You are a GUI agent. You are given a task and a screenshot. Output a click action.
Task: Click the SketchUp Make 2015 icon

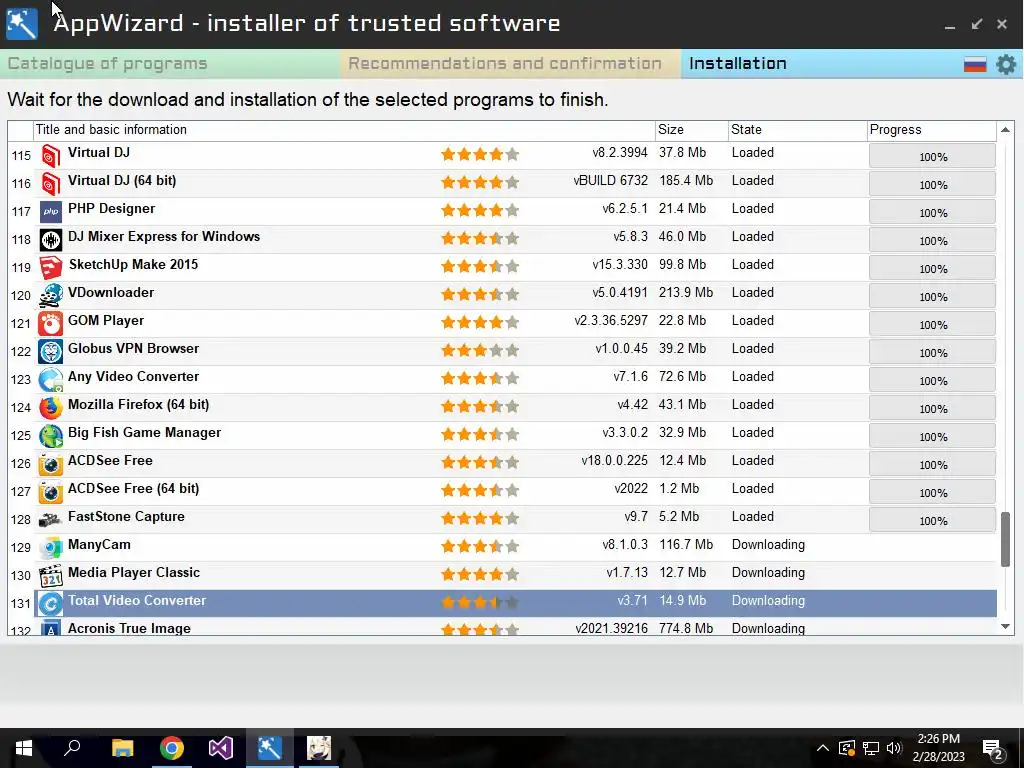point(50,268)
